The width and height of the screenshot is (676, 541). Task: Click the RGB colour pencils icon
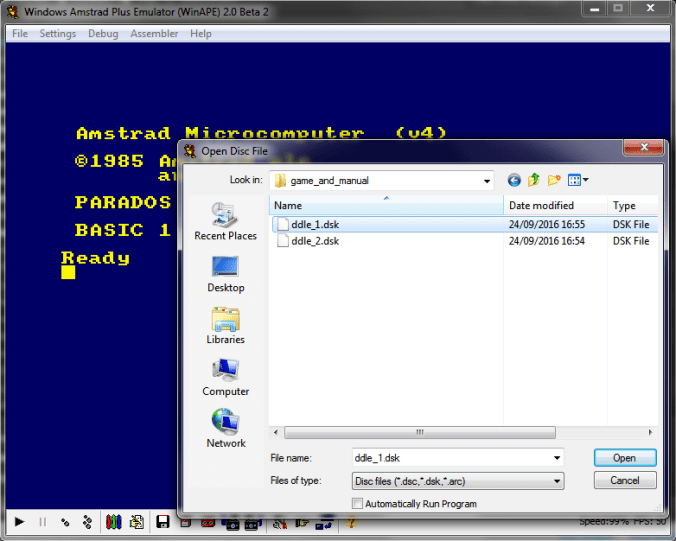pyautogui.click(x=113, y=522)
